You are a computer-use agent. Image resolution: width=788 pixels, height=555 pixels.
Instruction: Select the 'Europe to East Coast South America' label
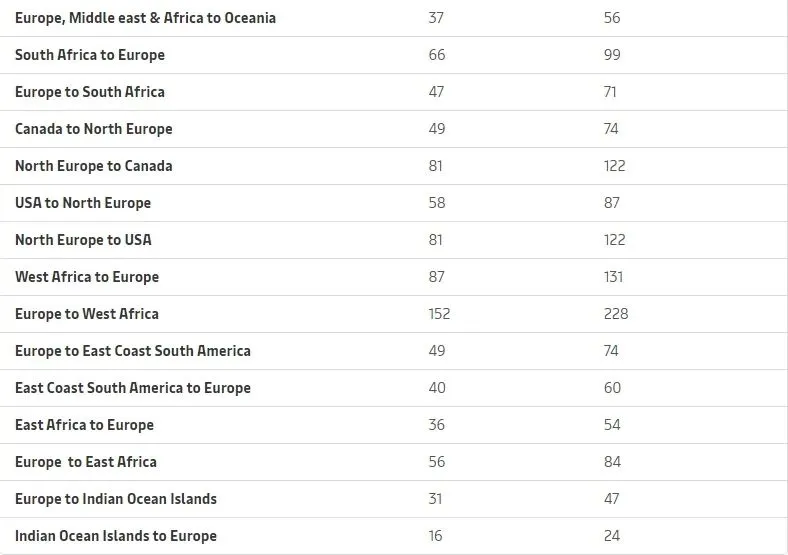point(133,351)
